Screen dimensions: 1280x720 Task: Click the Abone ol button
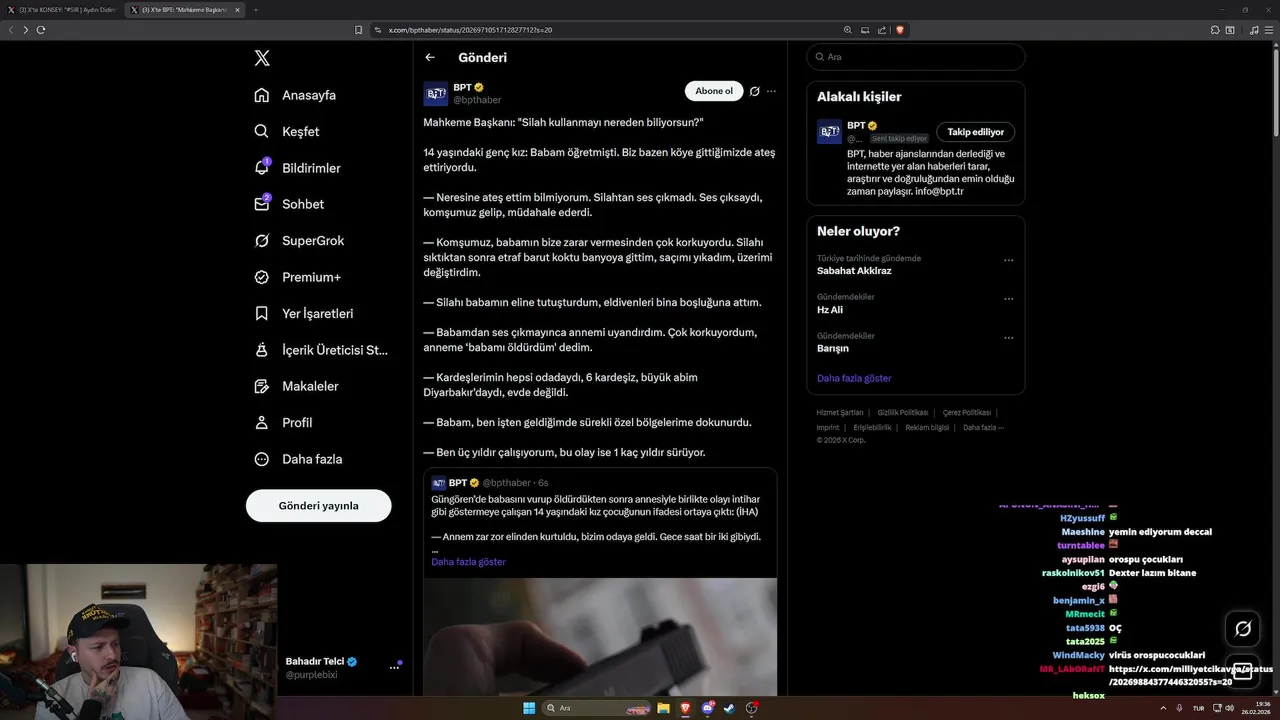(714, 91)
